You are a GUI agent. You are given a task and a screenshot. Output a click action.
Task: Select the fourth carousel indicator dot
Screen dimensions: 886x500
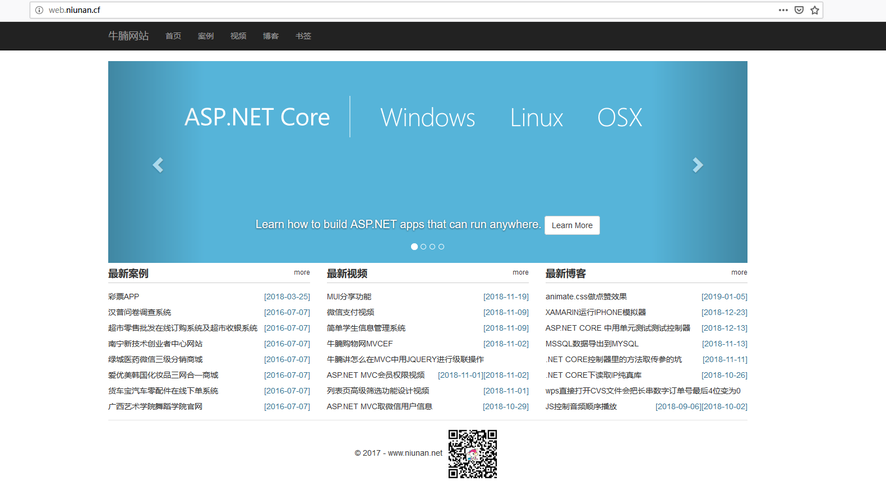coord(441,247)
